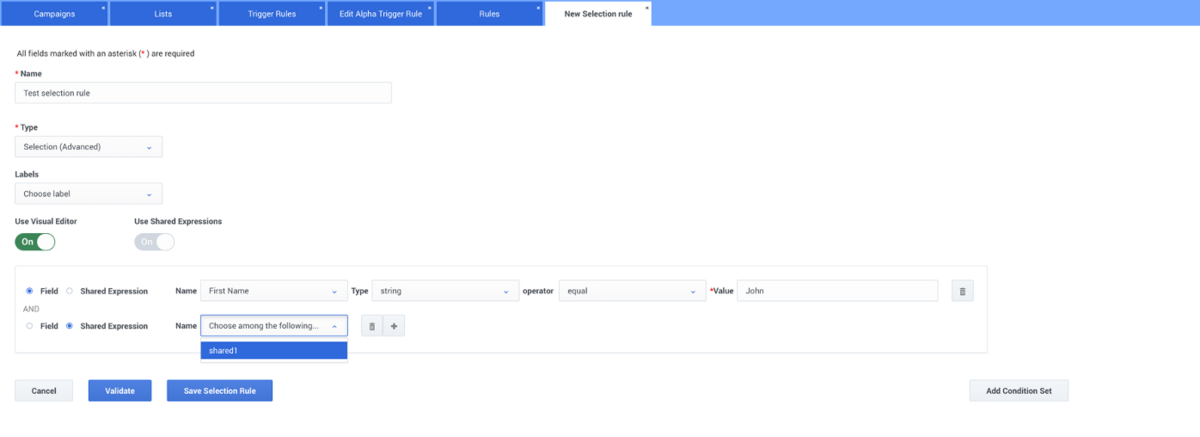Click the Name field containing Test selection rule
The image size is (1200, 437).
click(x=203, y=93)
